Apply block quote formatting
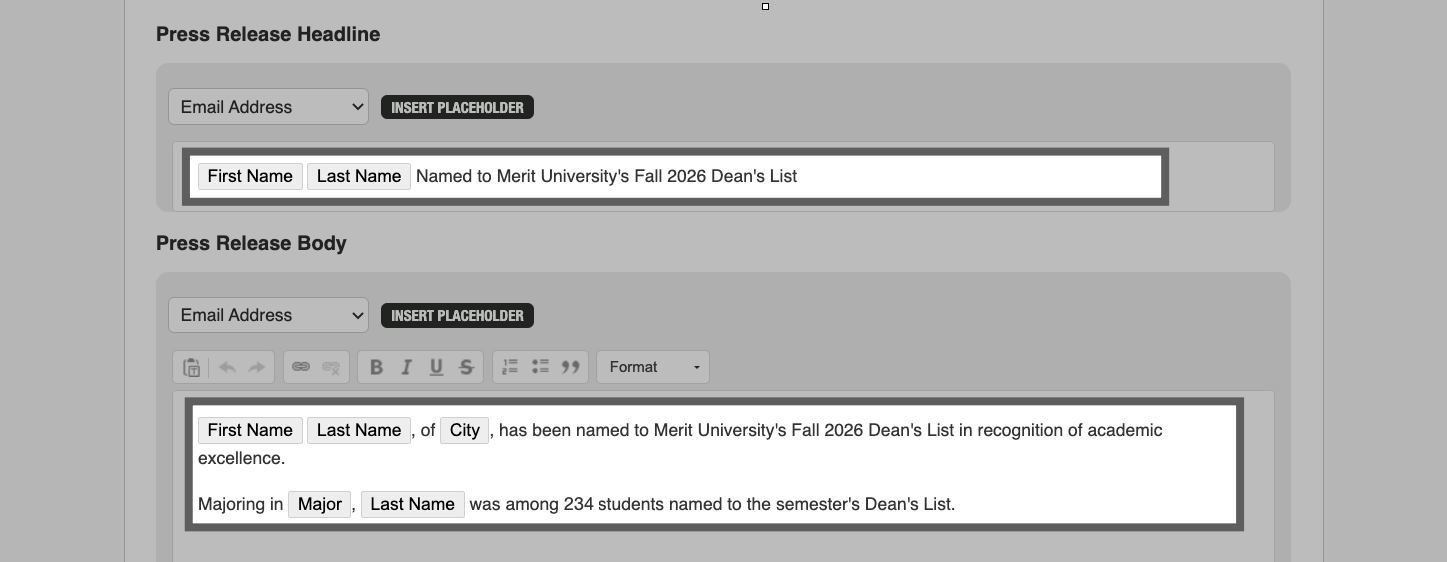 coord(571,367)
